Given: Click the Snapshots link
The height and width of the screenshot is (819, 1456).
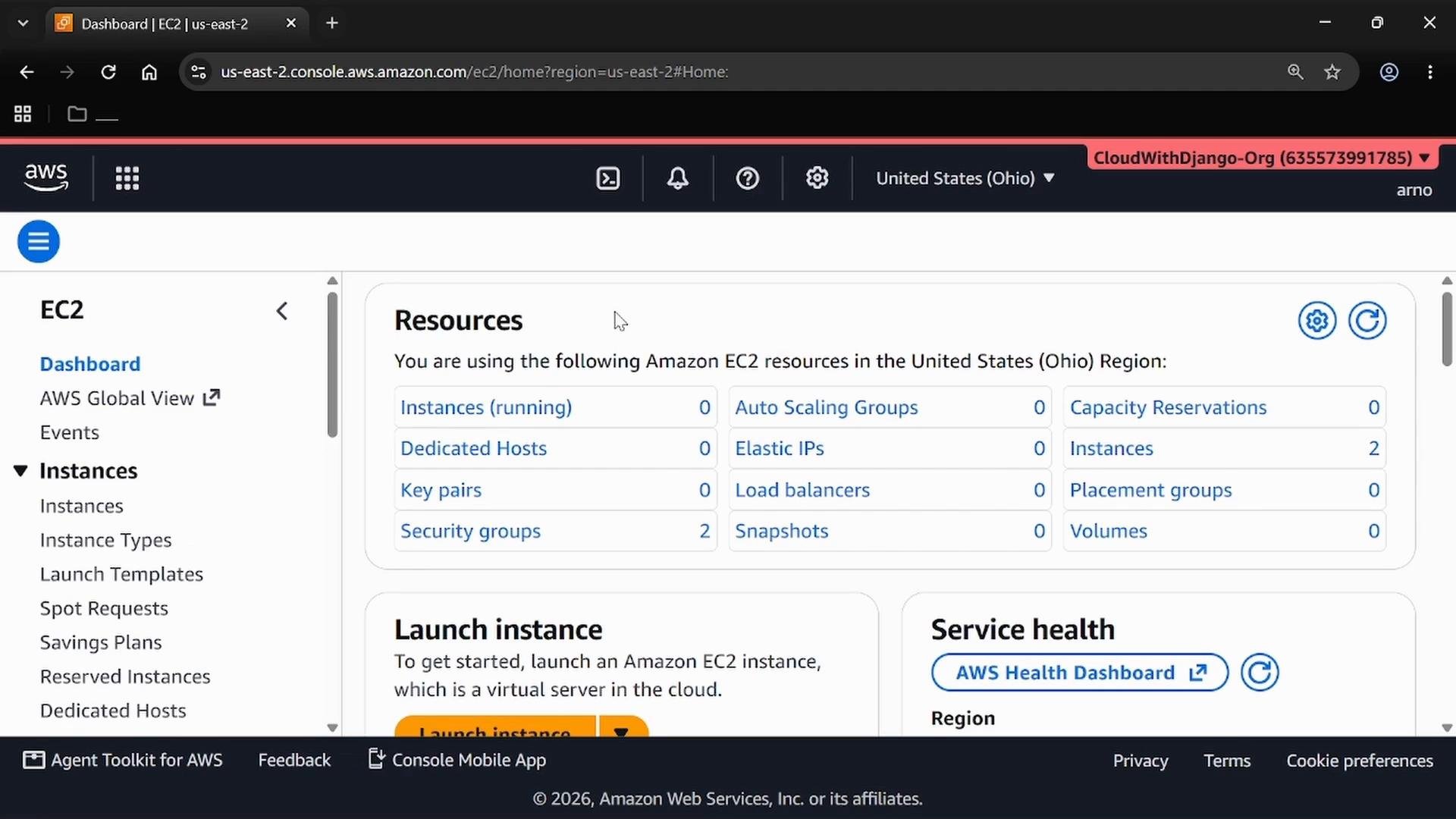Looking at the screenshot, I should click(x=781, y=531).
